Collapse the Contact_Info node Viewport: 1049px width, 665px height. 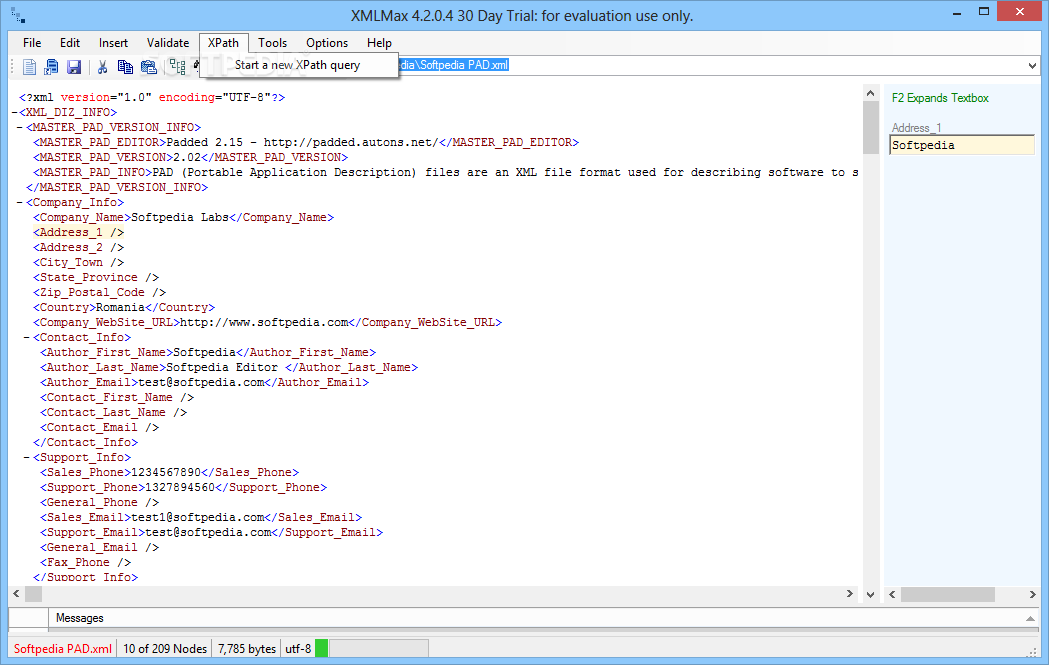pyautogui.click(x=27, y=337)
